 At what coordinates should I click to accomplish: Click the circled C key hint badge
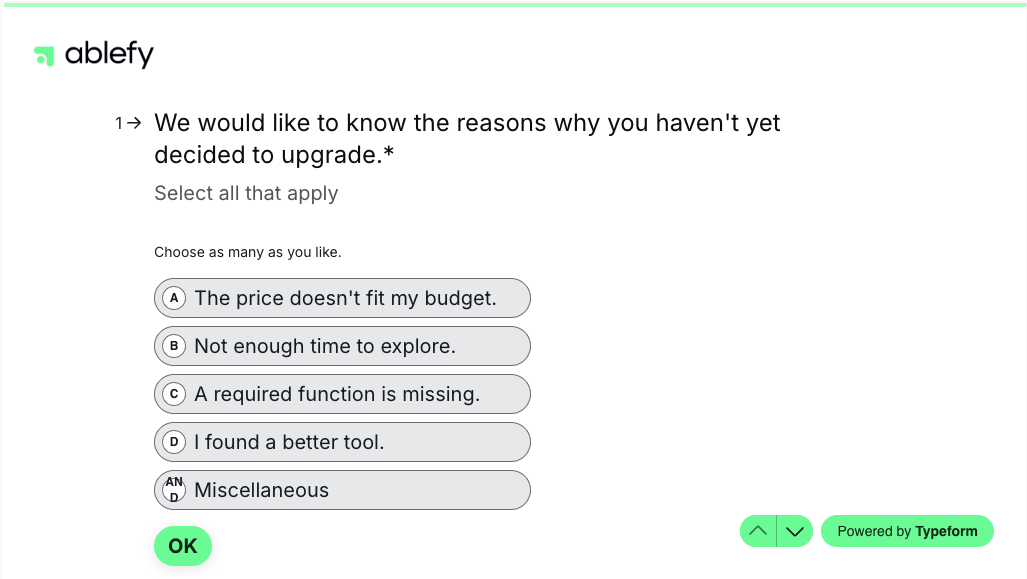click(x=174, y=393)
